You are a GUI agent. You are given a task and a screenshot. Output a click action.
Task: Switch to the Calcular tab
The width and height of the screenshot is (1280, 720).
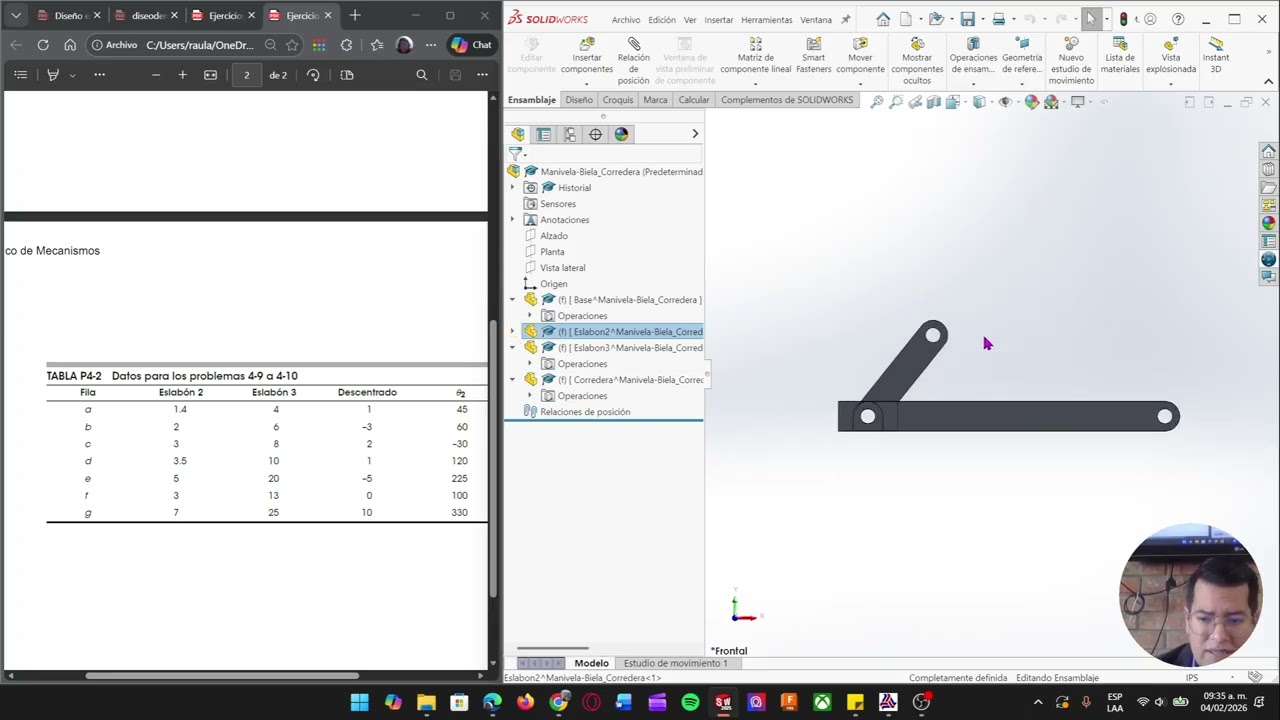point(694,100)
